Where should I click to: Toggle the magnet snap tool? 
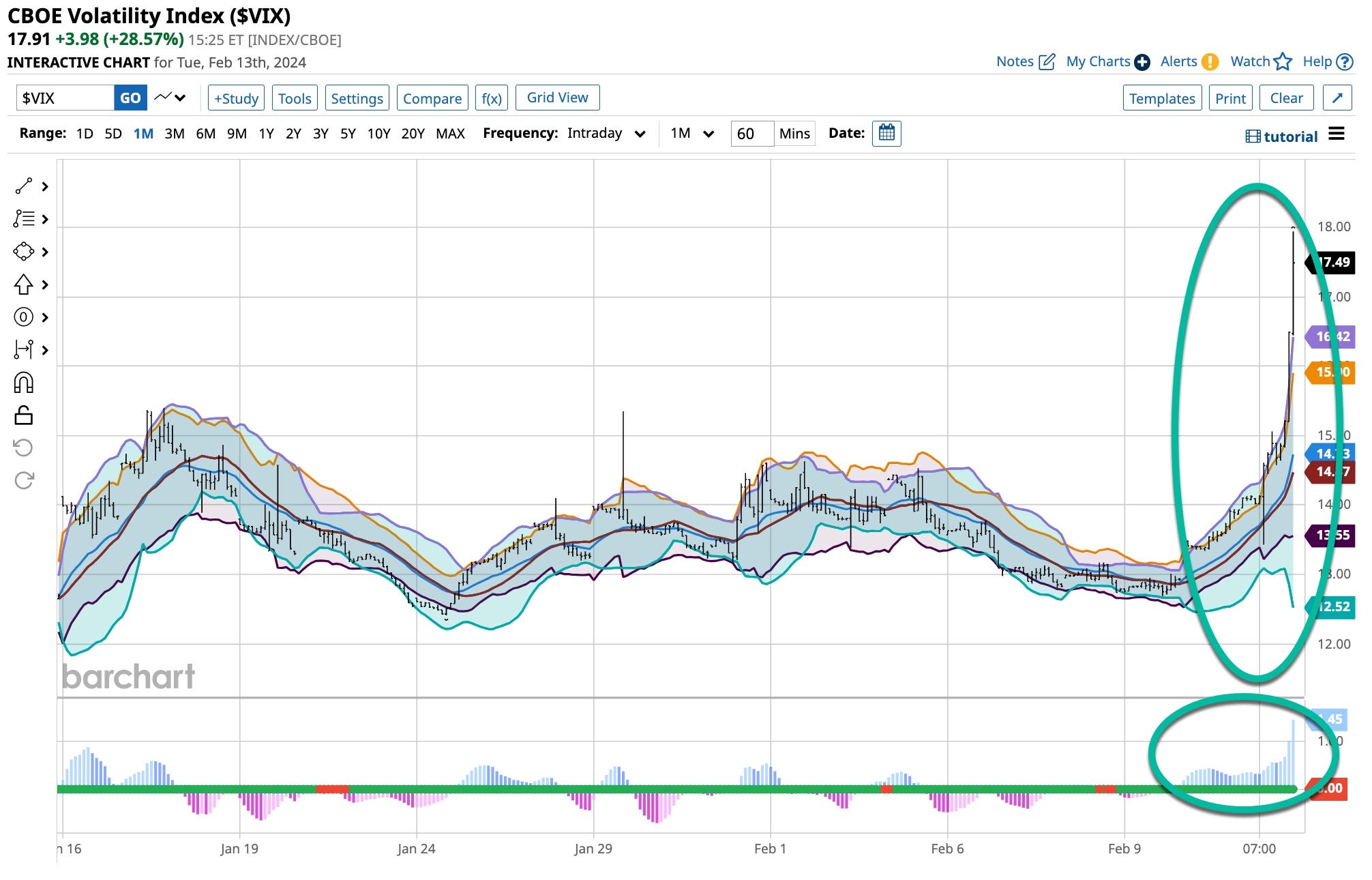[23, 383]
